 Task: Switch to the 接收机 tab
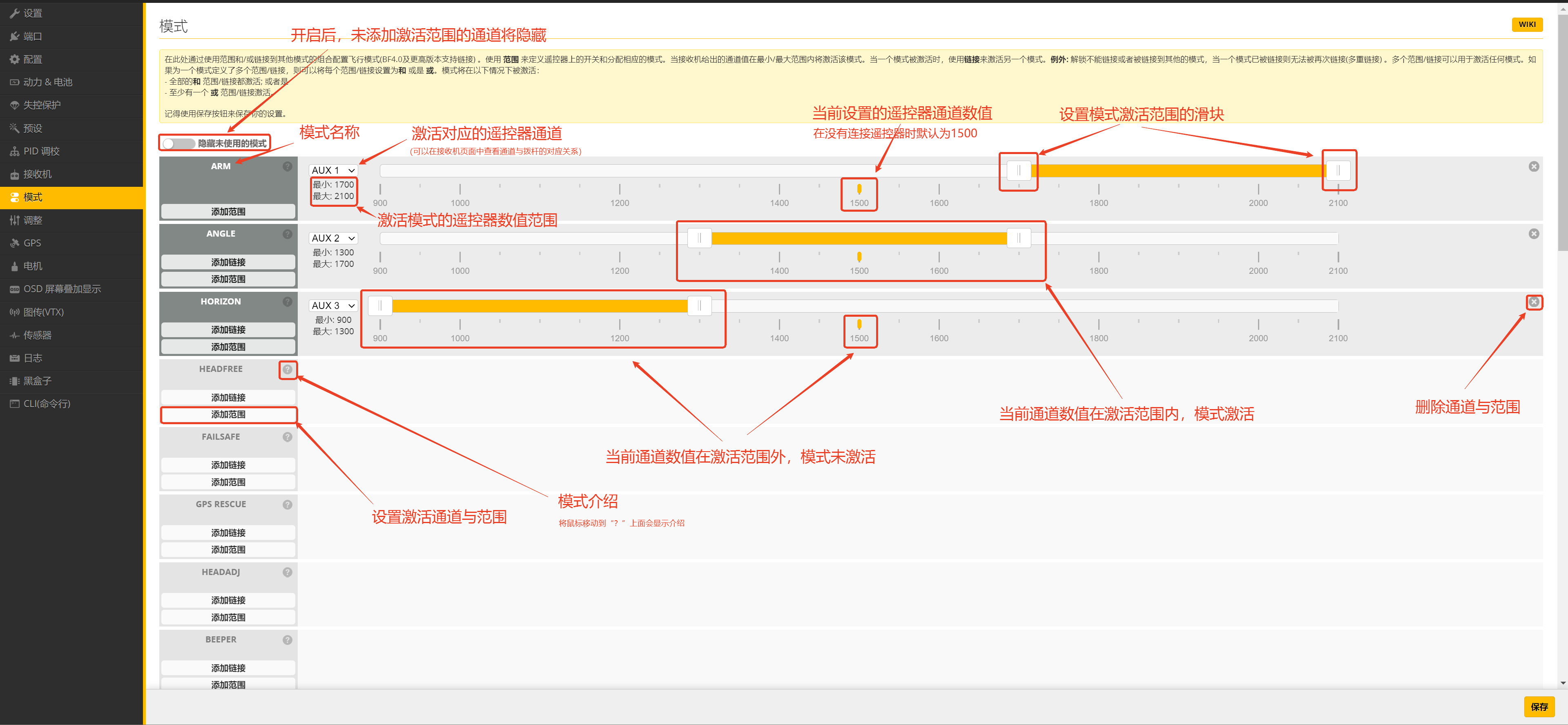click(x=72, y=174)
